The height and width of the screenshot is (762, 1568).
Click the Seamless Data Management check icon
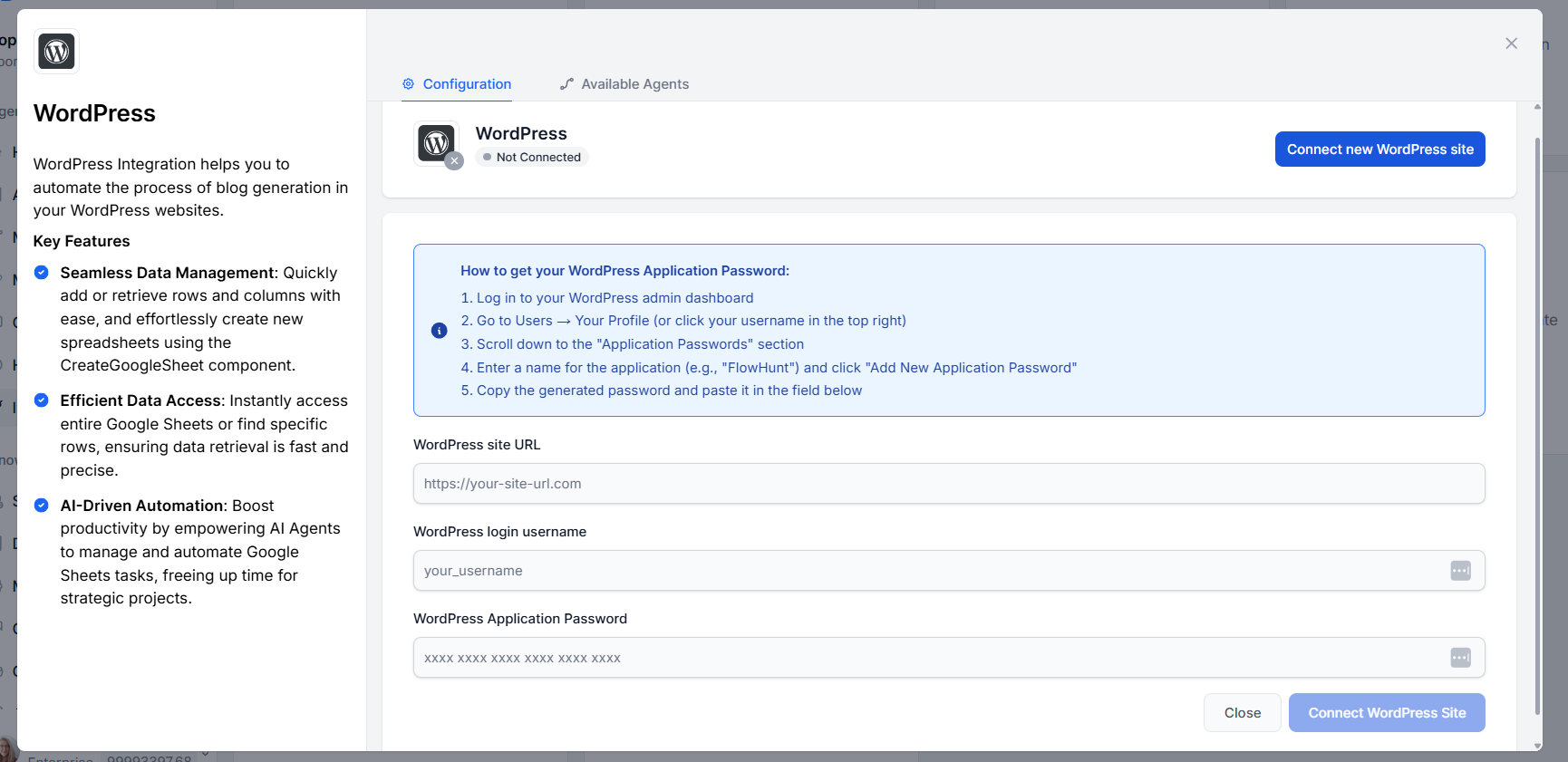42,272
